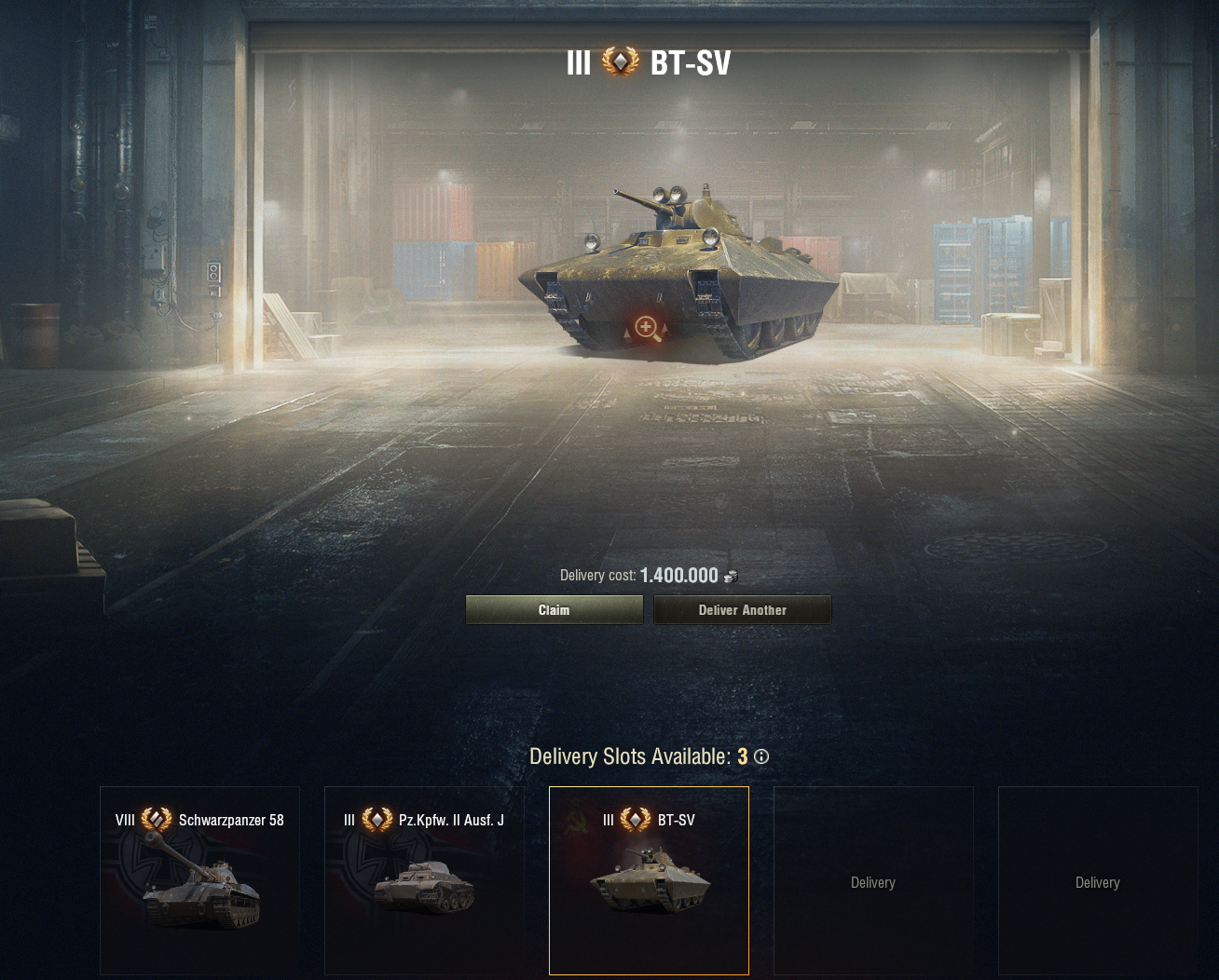Click the Schwarzpanzer 58 premium badge icon
Viewport: 1219px width, 980px height.
[x=157, y=820]
